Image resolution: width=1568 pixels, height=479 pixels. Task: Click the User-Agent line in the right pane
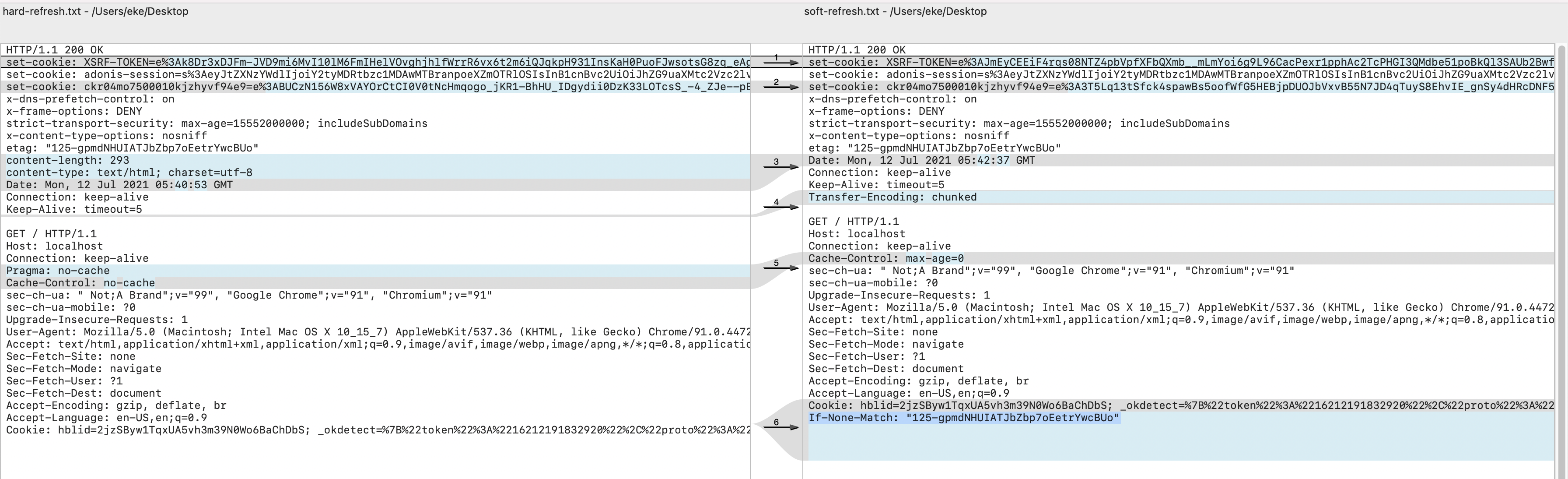click(x=1181, y=307)
